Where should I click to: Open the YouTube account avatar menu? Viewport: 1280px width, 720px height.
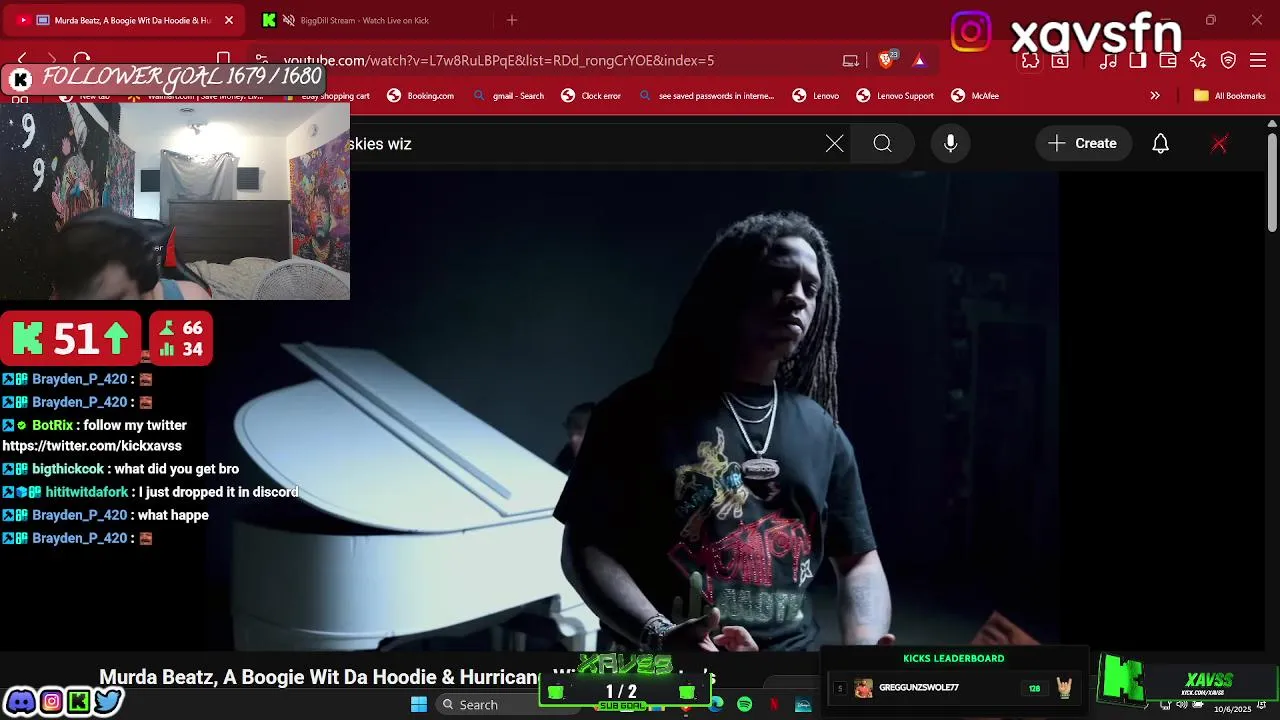tap(1219, 144)
